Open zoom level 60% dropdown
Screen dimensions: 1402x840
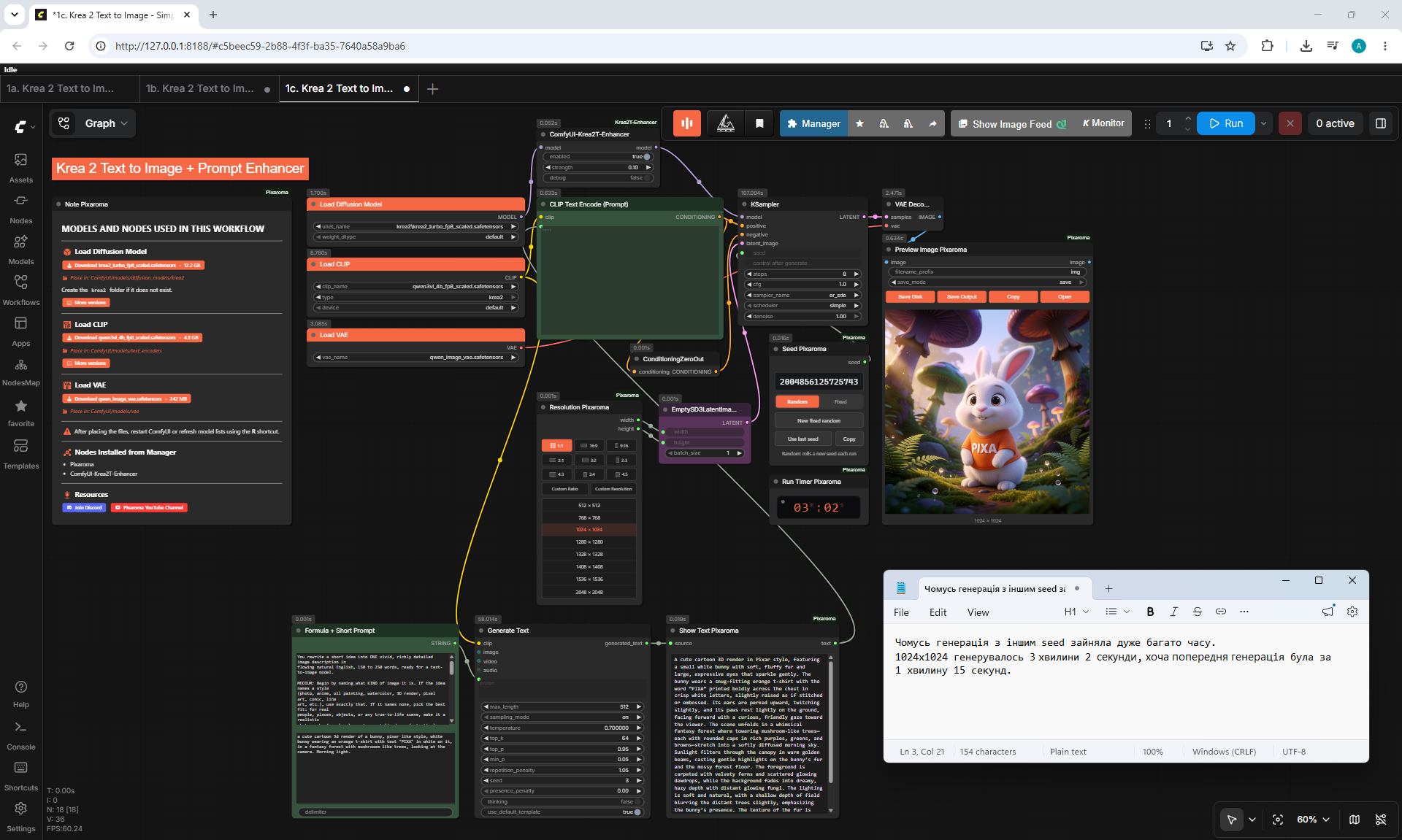(x=1313, y=820)
